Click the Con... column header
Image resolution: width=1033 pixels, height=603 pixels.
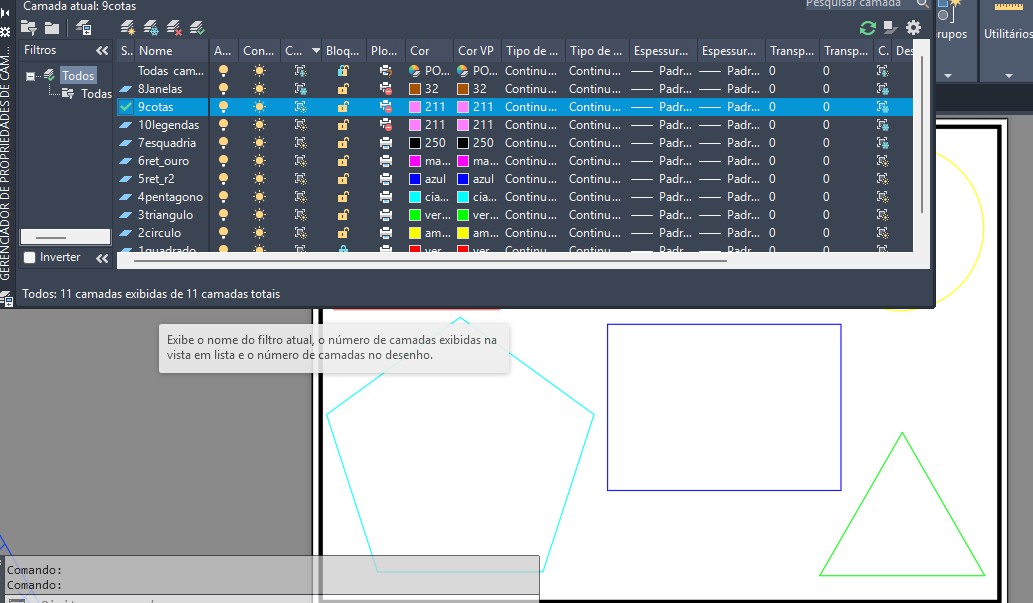click(x=259, y=51)
